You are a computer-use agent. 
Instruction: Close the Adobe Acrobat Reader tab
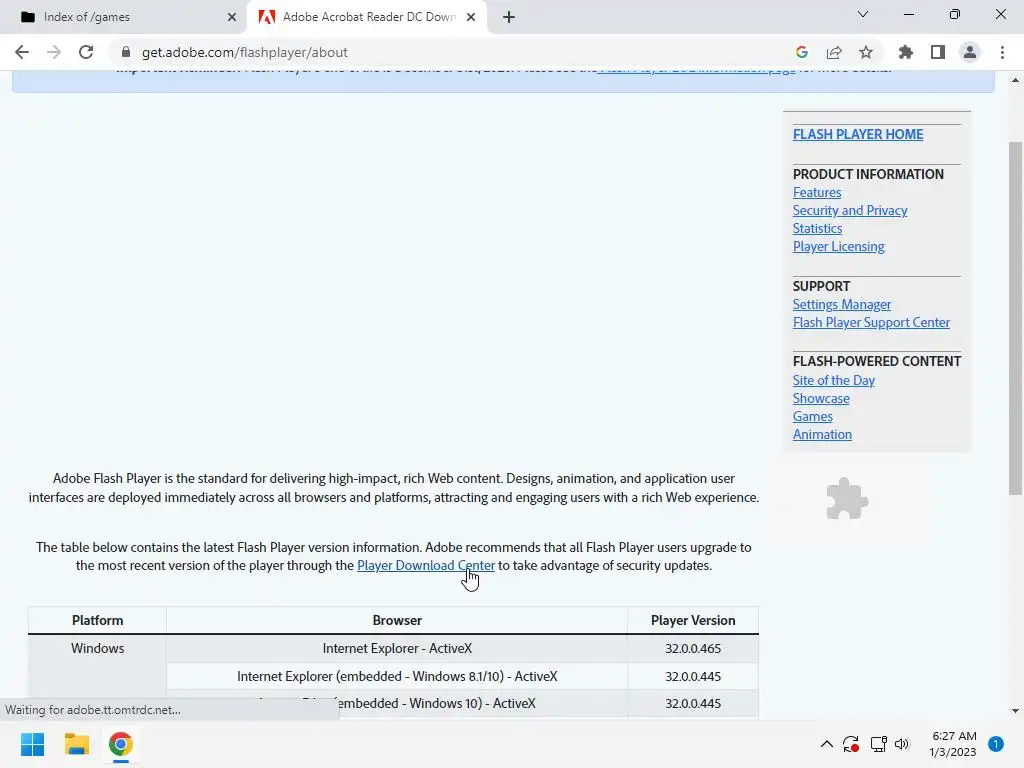click(471, 17)
